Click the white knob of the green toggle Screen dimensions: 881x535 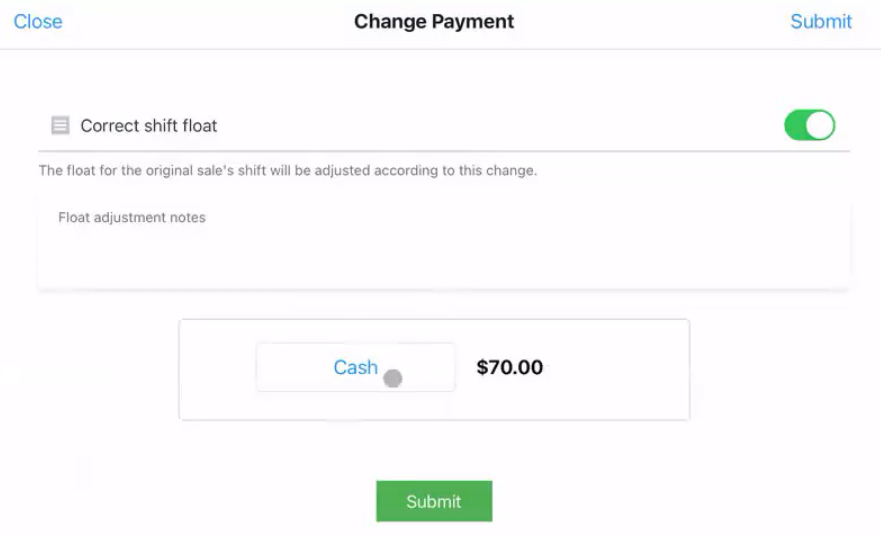point(820,126)
